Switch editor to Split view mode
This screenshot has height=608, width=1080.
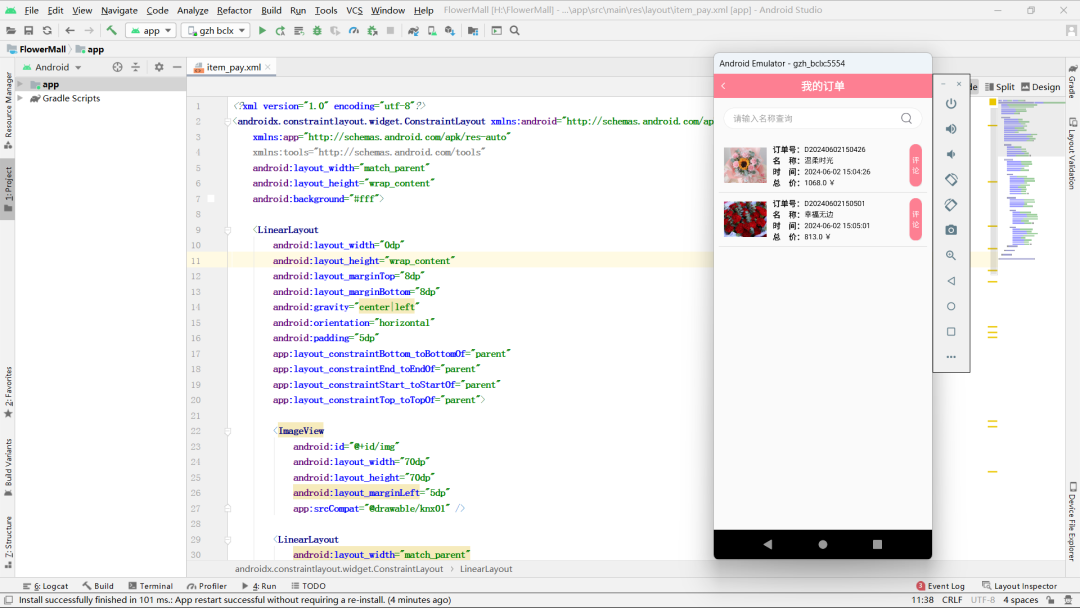pos(998,87)
